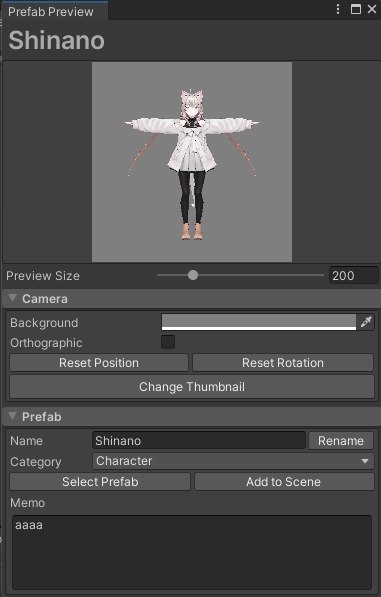Pick background color with the eyedropper

[x=366, y=322]
